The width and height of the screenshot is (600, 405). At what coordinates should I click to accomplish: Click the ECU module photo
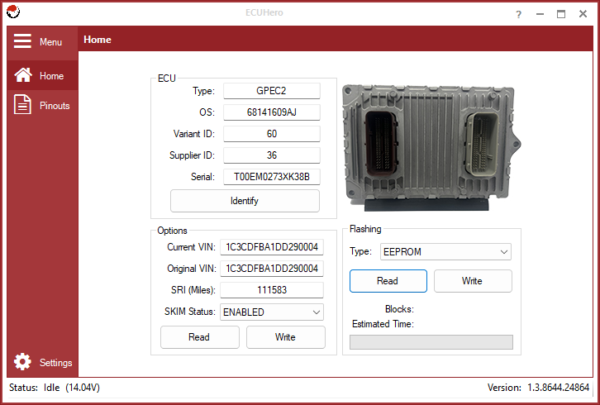tap(432, 147)
